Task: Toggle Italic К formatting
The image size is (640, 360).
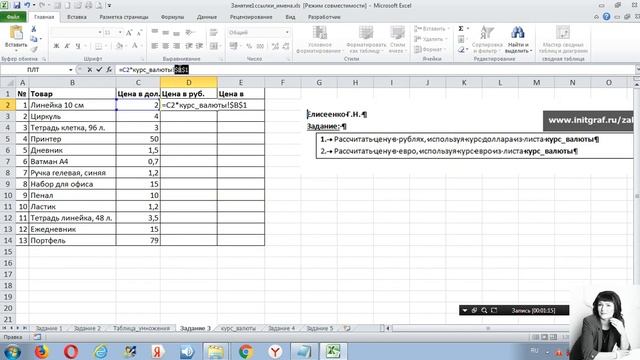Action: (67, 46)
